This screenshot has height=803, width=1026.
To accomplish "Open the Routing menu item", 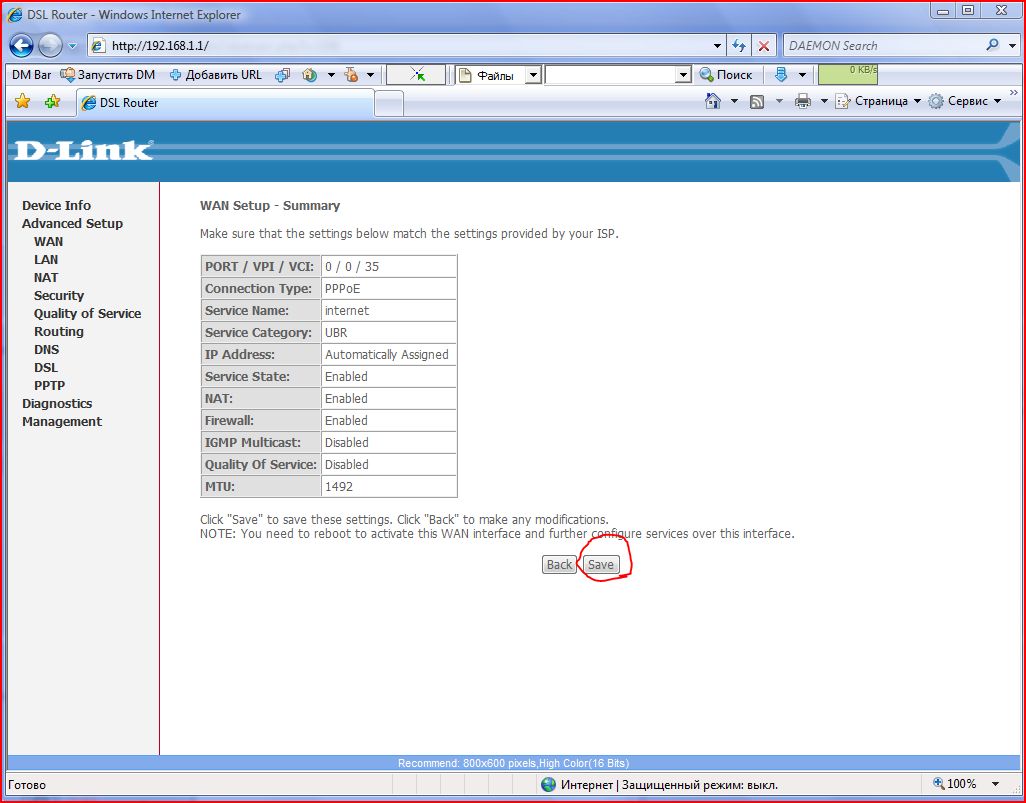I will pyautogui.click(x=58, y=332).
